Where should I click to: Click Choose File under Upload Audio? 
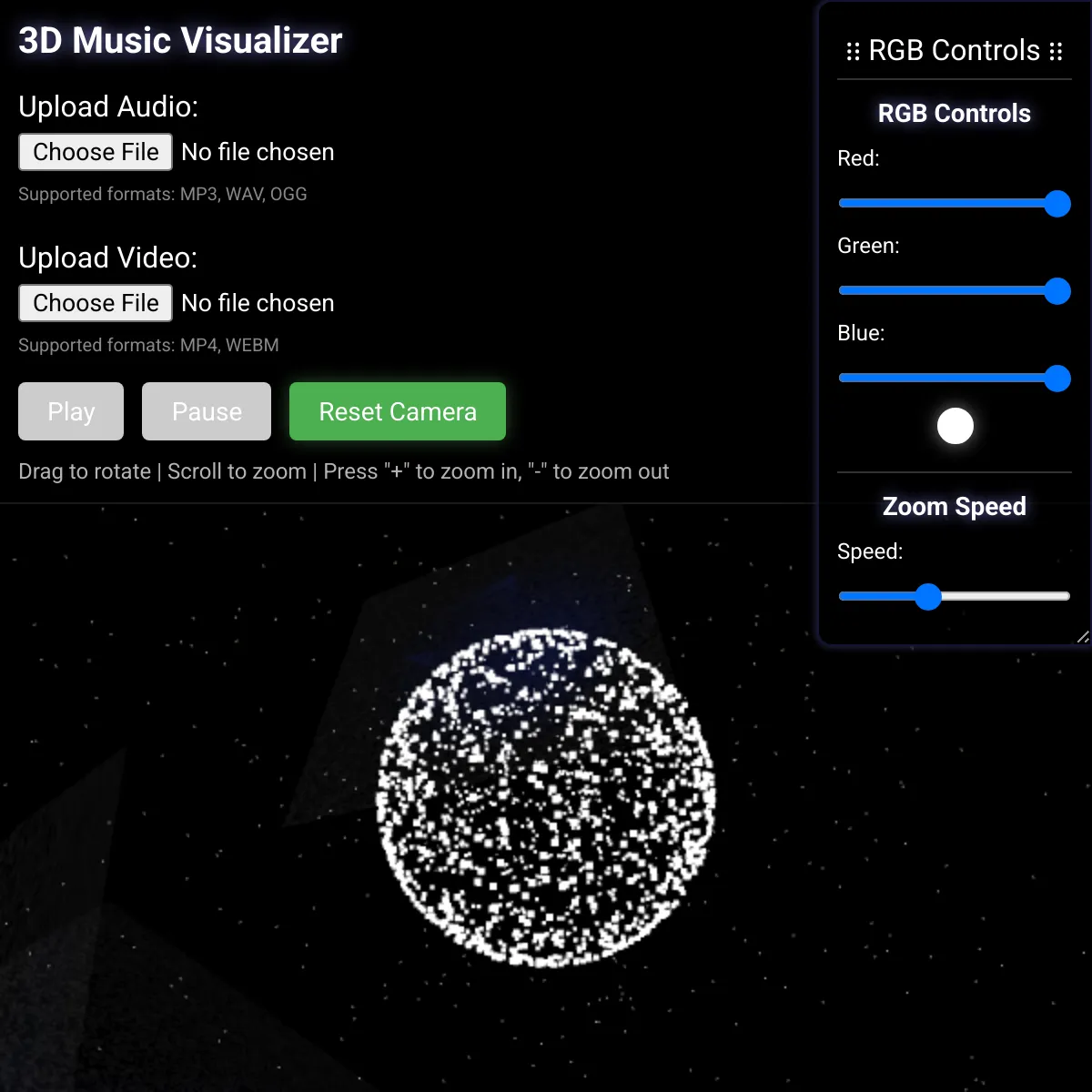[x=96, y=152]
